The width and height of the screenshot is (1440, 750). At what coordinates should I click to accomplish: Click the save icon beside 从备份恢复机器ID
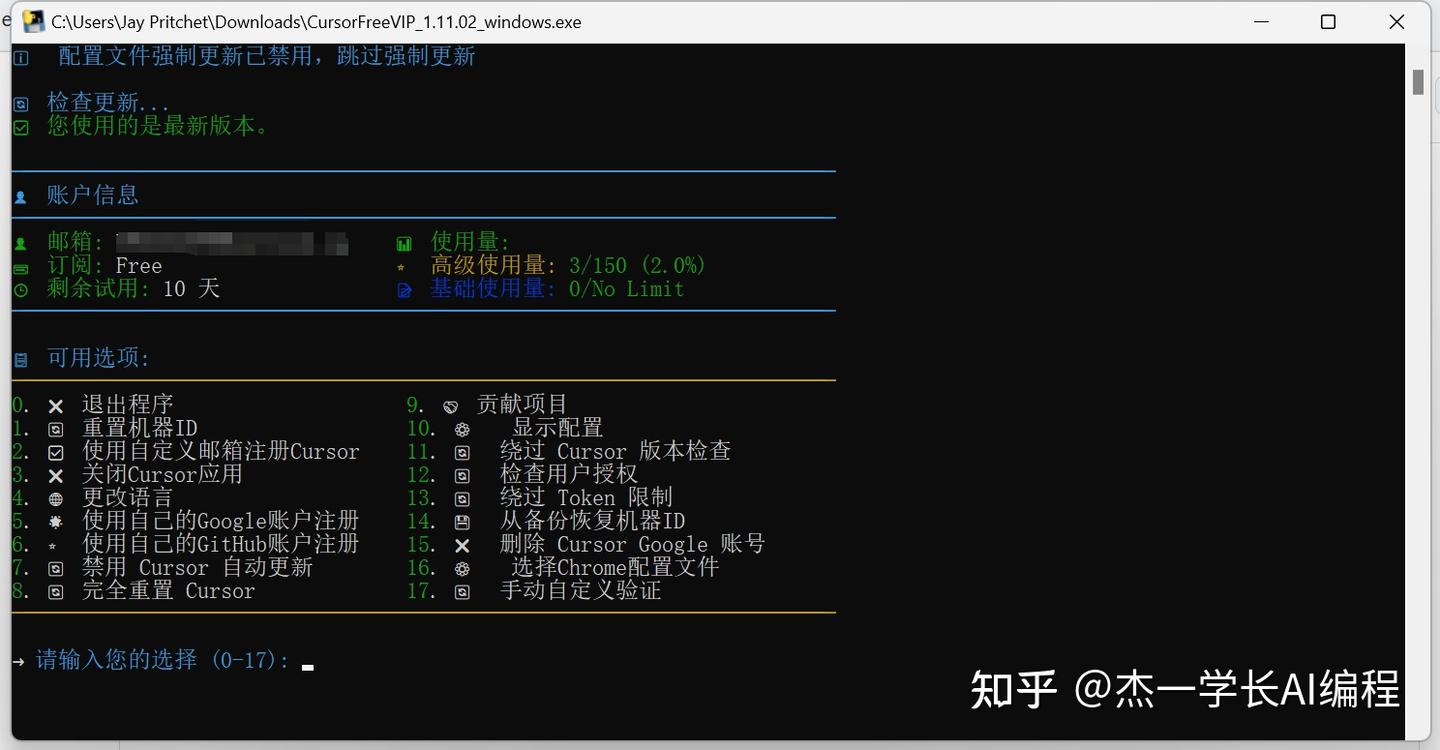click(462, 520)
